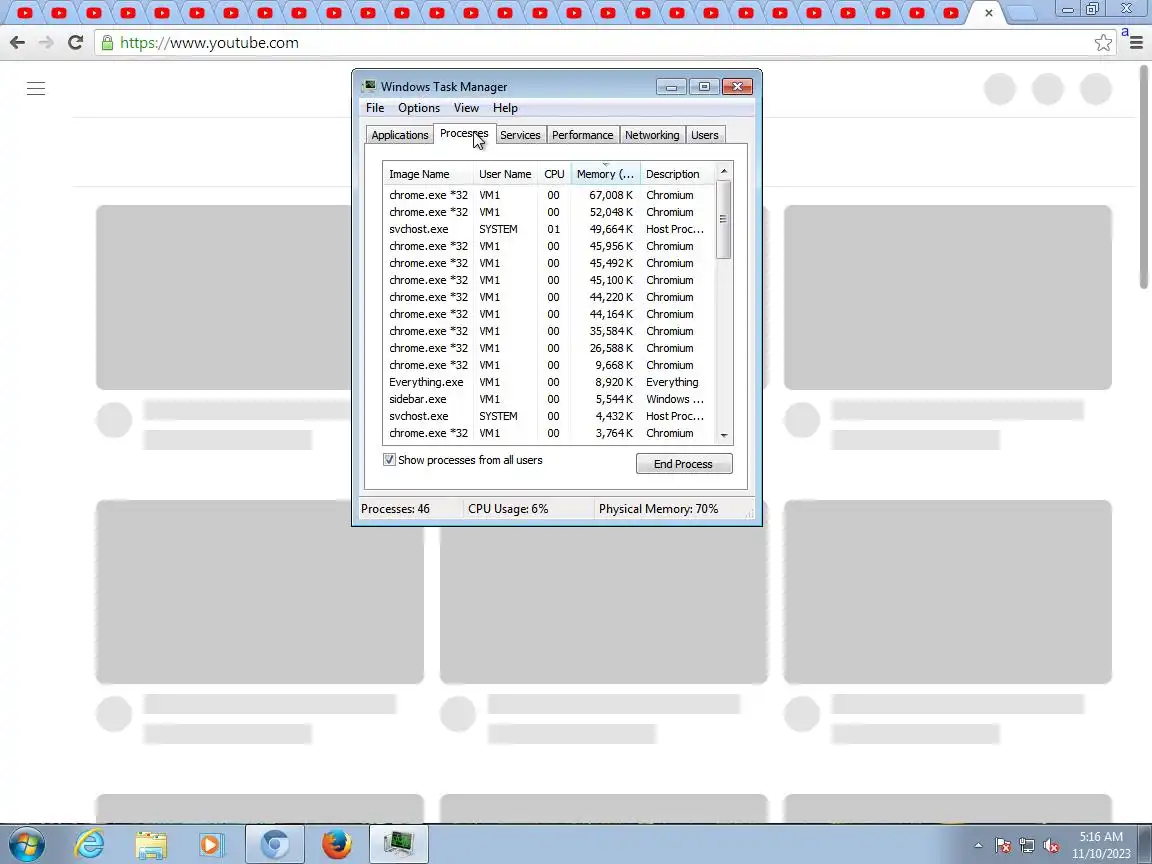This screenshot has height=864, width=1152.
Task: Switch to the Users tab
Action: [x=705, y=135]
